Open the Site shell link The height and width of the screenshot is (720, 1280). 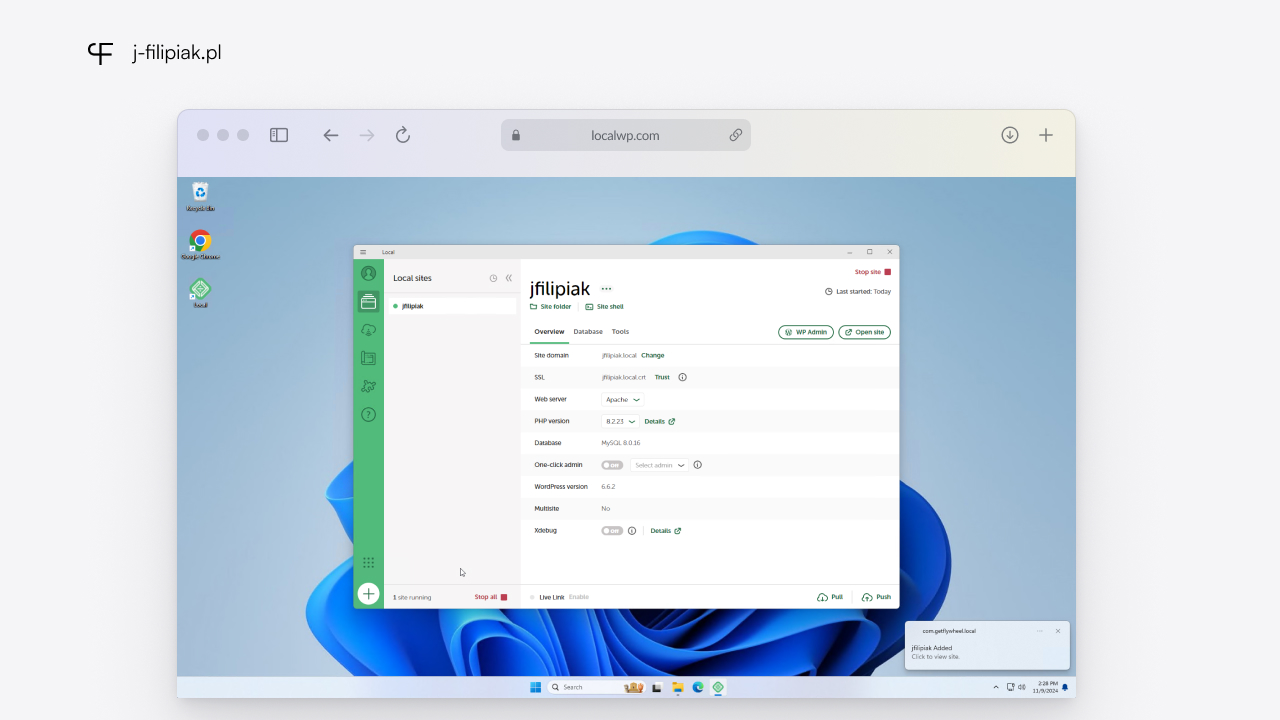pos(604,307)
